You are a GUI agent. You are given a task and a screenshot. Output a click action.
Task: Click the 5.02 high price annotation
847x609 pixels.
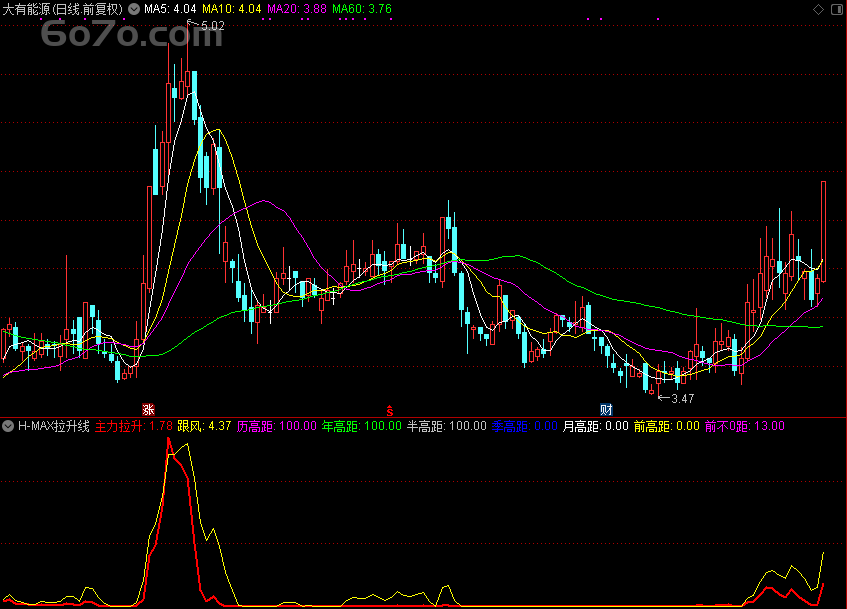[212, 26]
